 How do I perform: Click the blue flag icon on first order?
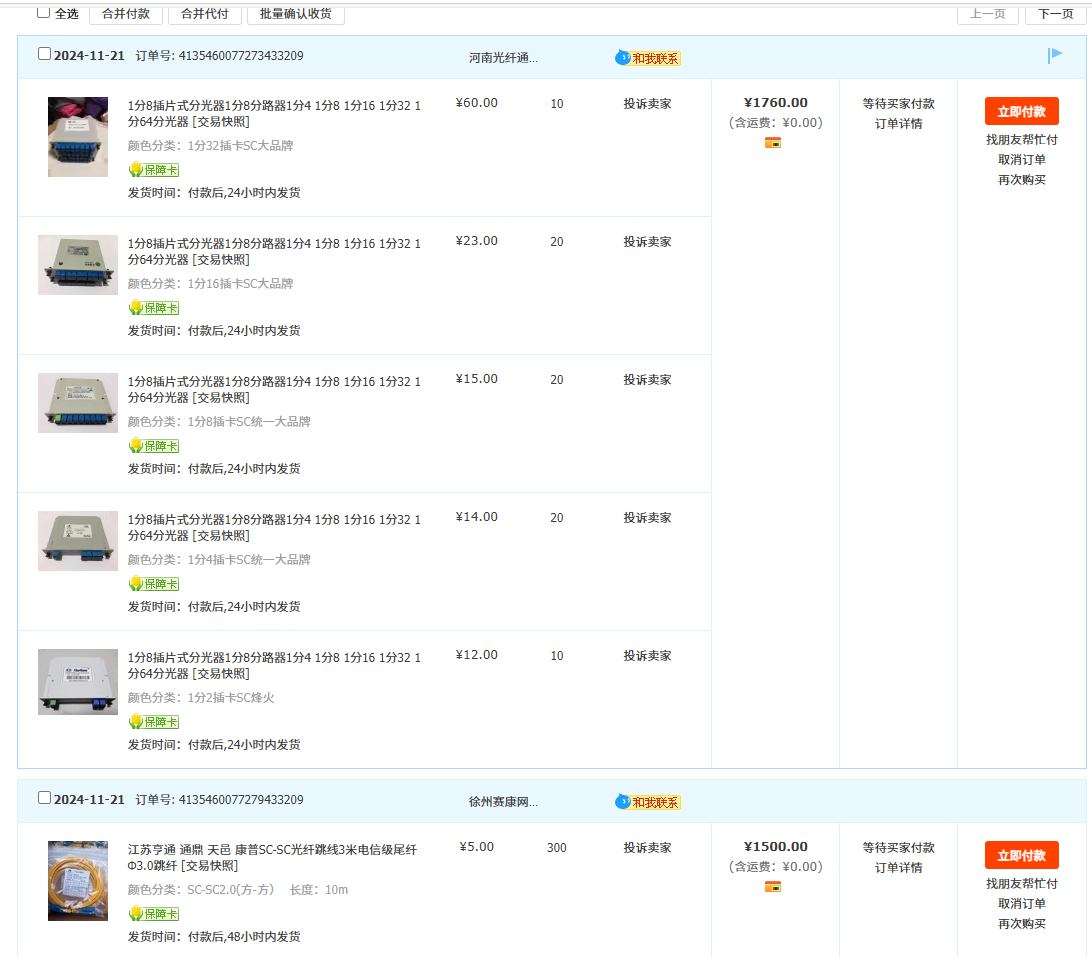click(1054, 56)
